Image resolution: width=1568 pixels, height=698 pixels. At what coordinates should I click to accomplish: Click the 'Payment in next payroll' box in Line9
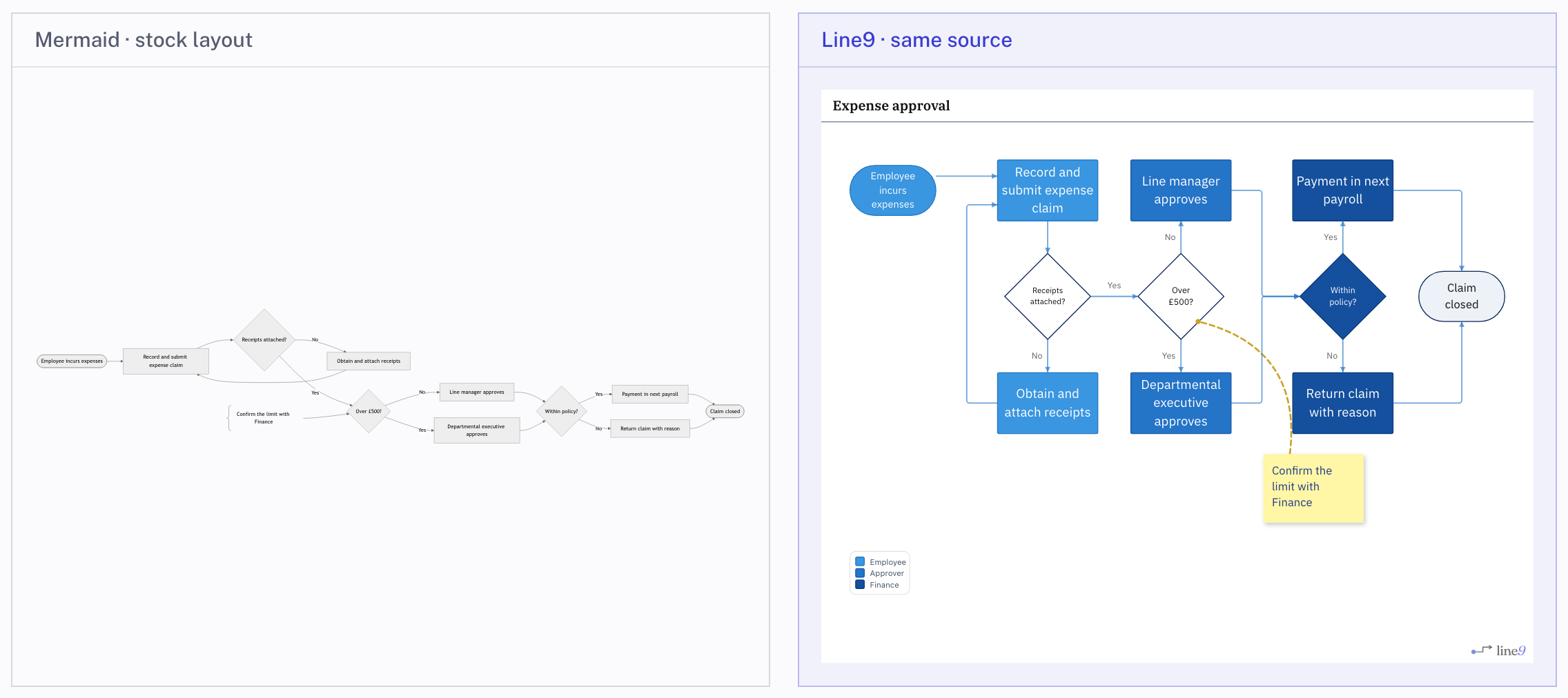(x=1342, y=190)
